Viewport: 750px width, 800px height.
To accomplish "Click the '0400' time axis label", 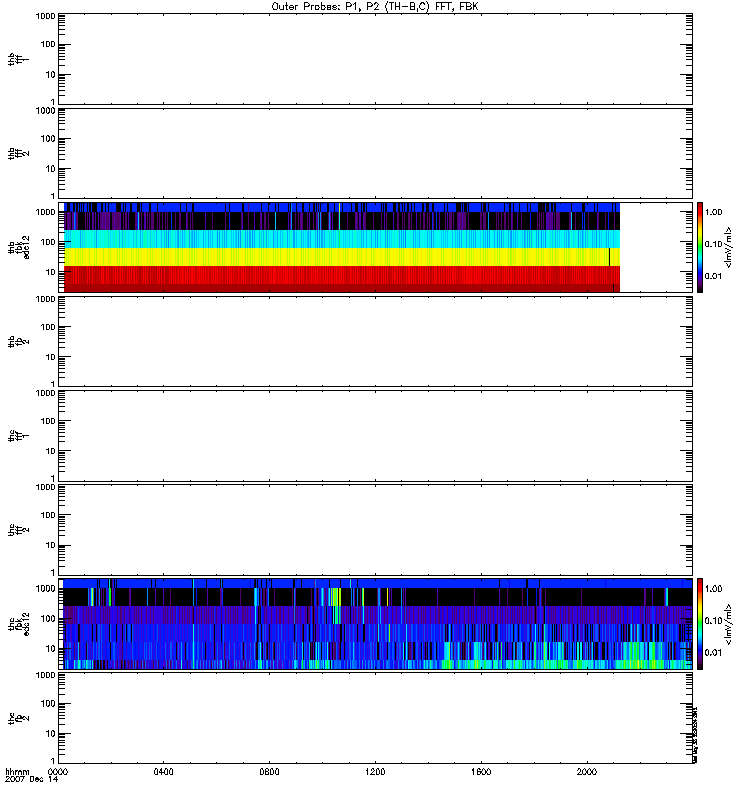I will [163, 772].
